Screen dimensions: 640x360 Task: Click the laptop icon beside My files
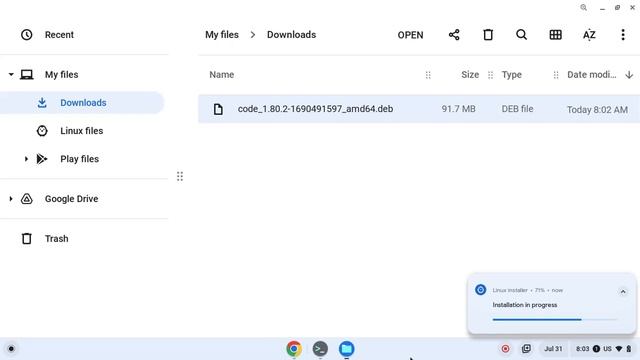pos(27,75)
